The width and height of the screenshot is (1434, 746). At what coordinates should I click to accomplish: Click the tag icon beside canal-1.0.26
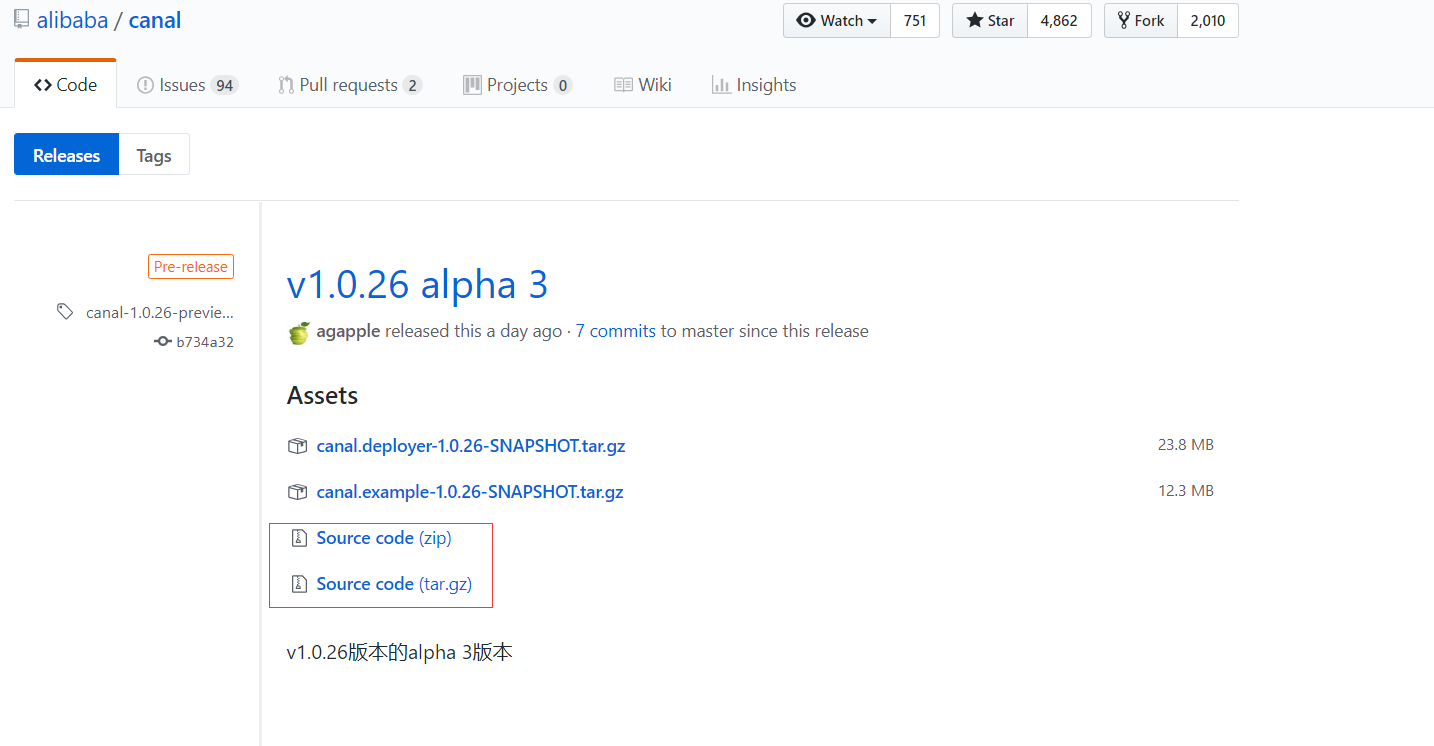pos(65,312)
